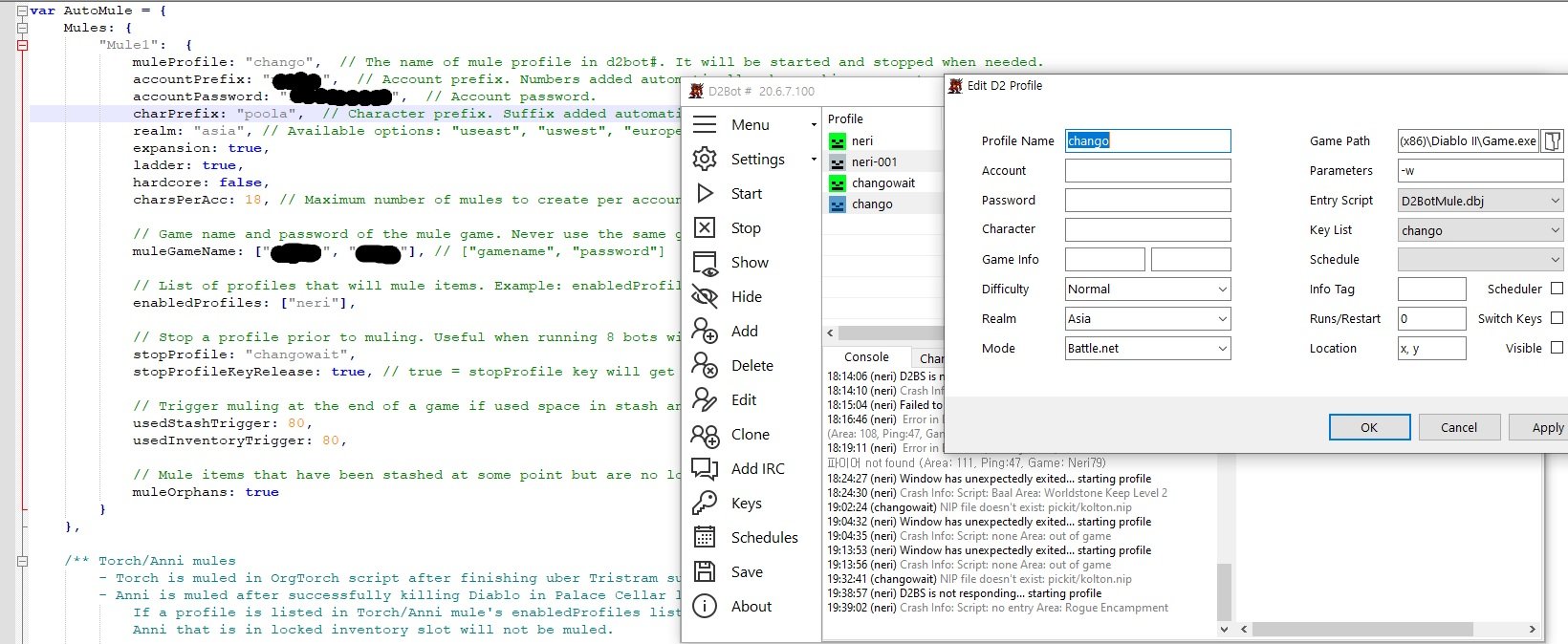Collapse the Mule1 code fold marker
The image size is (1568, 644).
(x=22, y=45)
